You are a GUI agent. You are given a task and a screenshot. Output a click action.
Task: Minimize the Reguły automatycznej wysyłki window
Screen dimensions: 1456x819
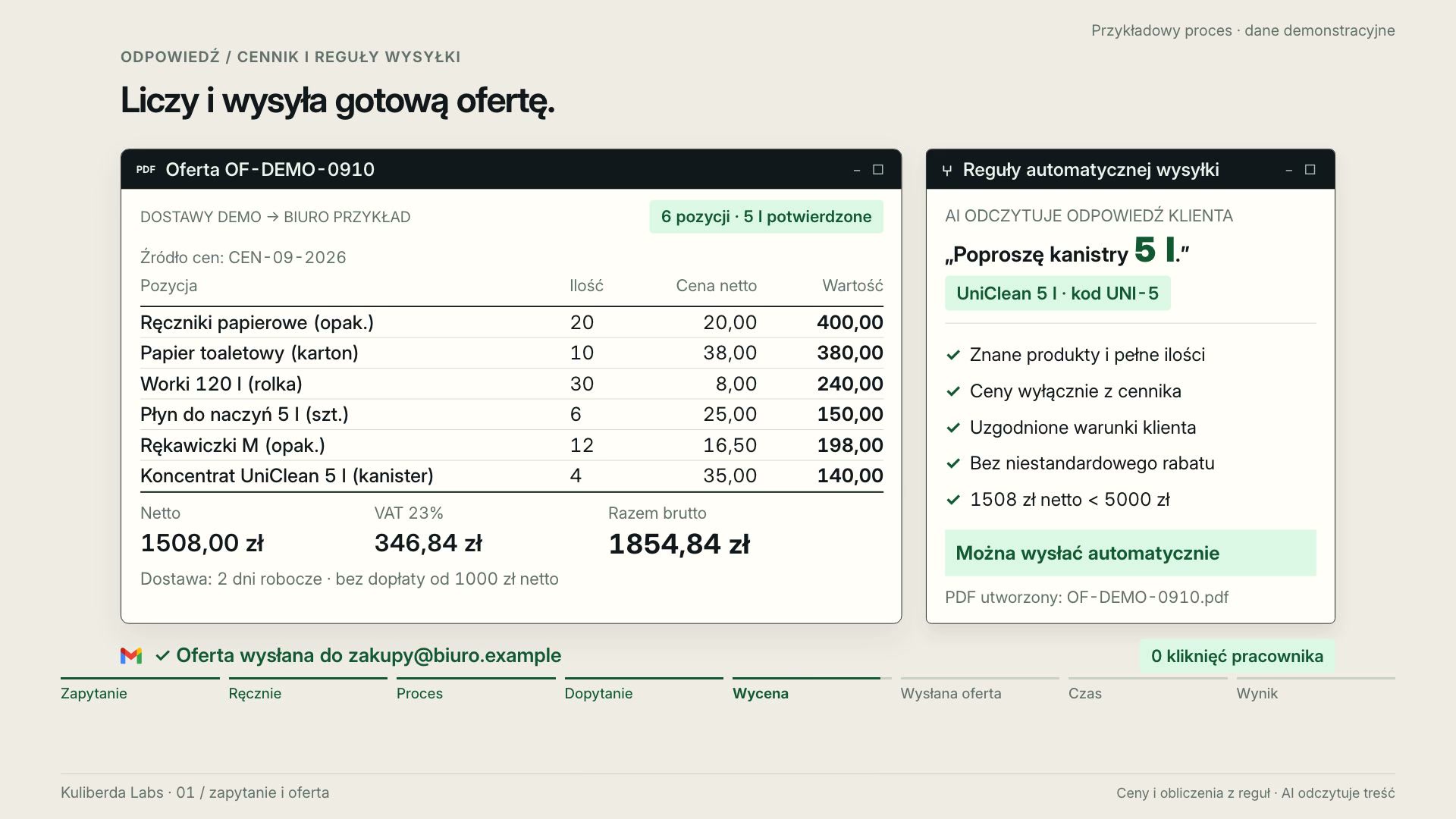pos(1288,171)
